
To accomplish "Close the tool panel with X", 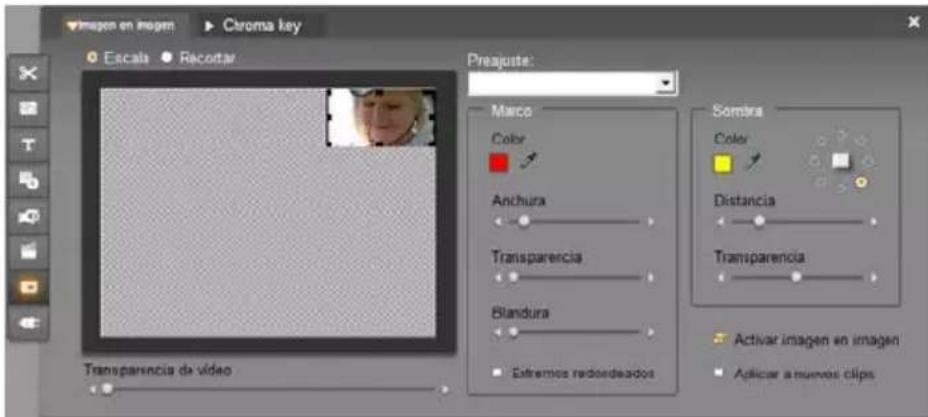I will 913,22.
